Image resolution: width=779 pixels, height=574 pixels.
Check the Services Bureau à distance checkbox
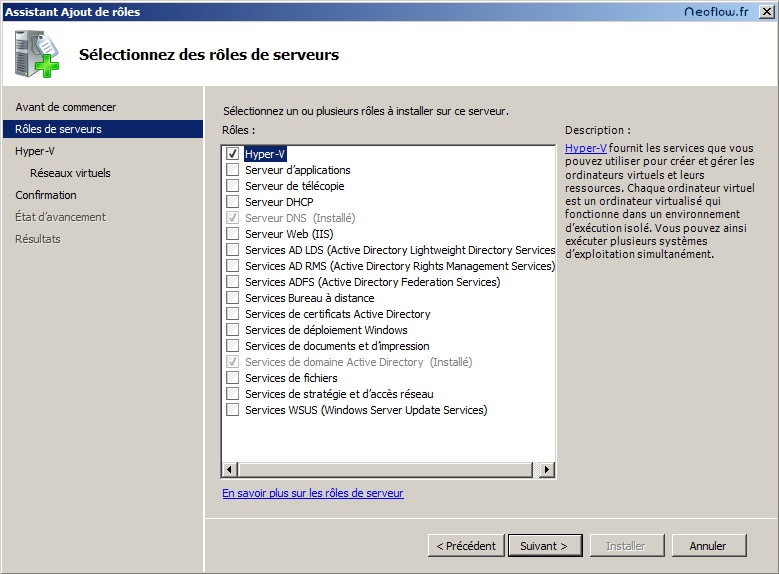pyautogui.click(x=232, y=298)
